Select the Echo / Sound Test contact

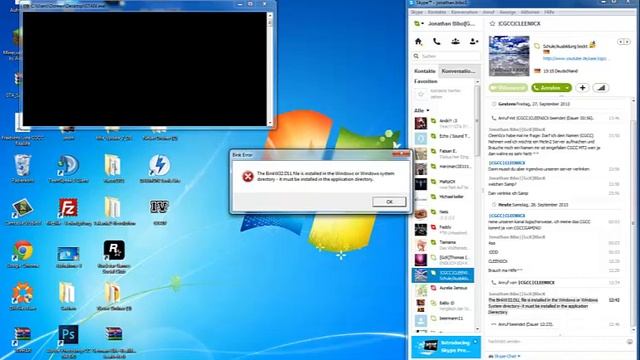pos(443,138)
